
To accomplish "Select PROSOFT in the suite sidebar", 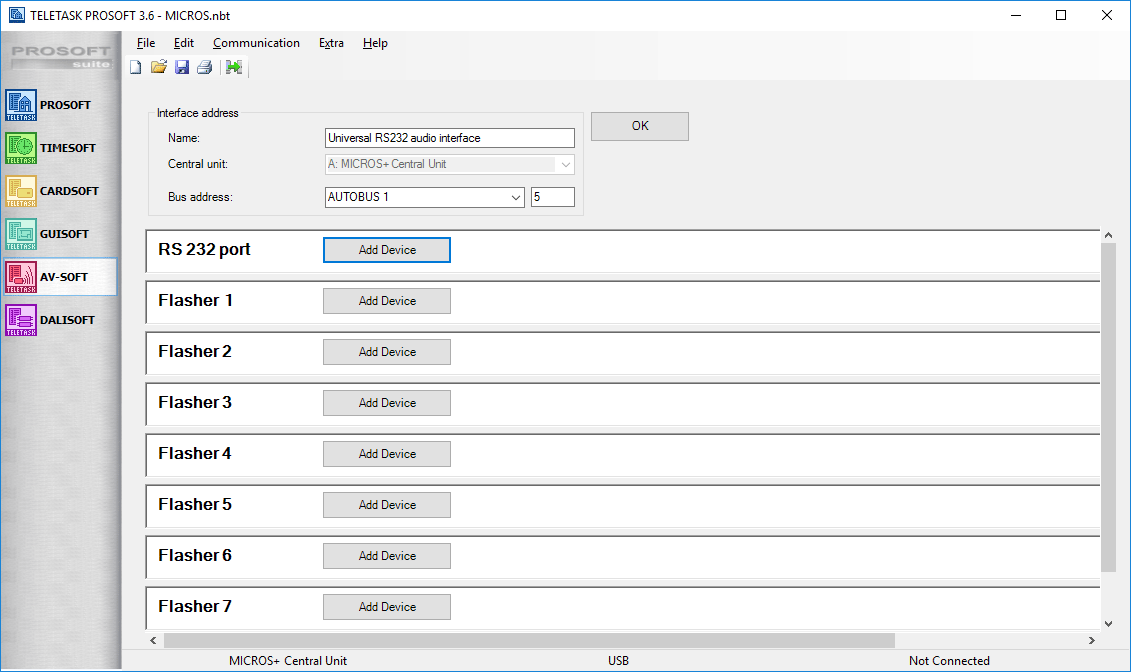I will pyautogui.click(x=59, y=105).
